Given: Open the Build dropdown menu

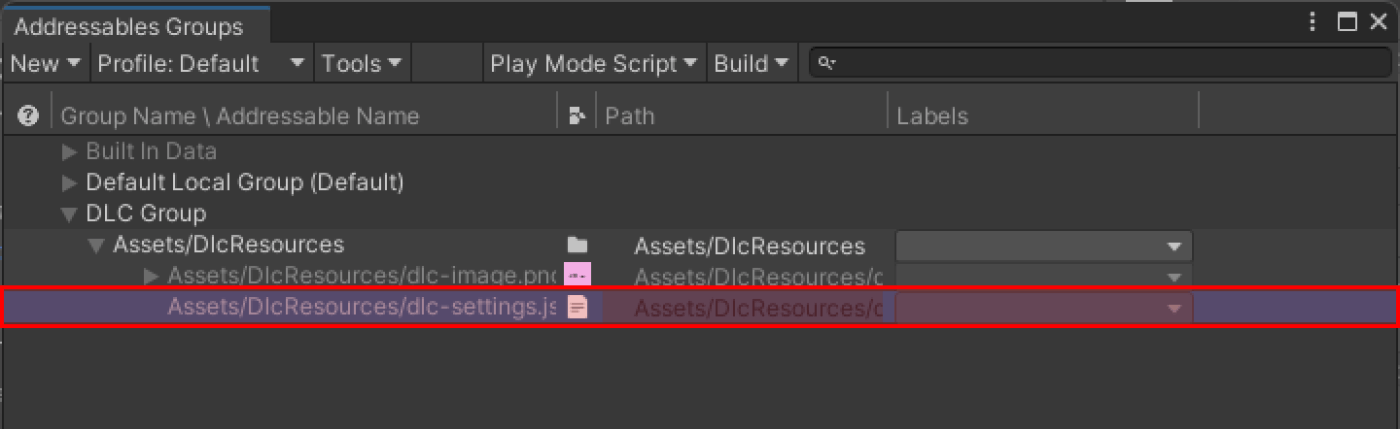Looking at the screenshot, I should (752, 64).
